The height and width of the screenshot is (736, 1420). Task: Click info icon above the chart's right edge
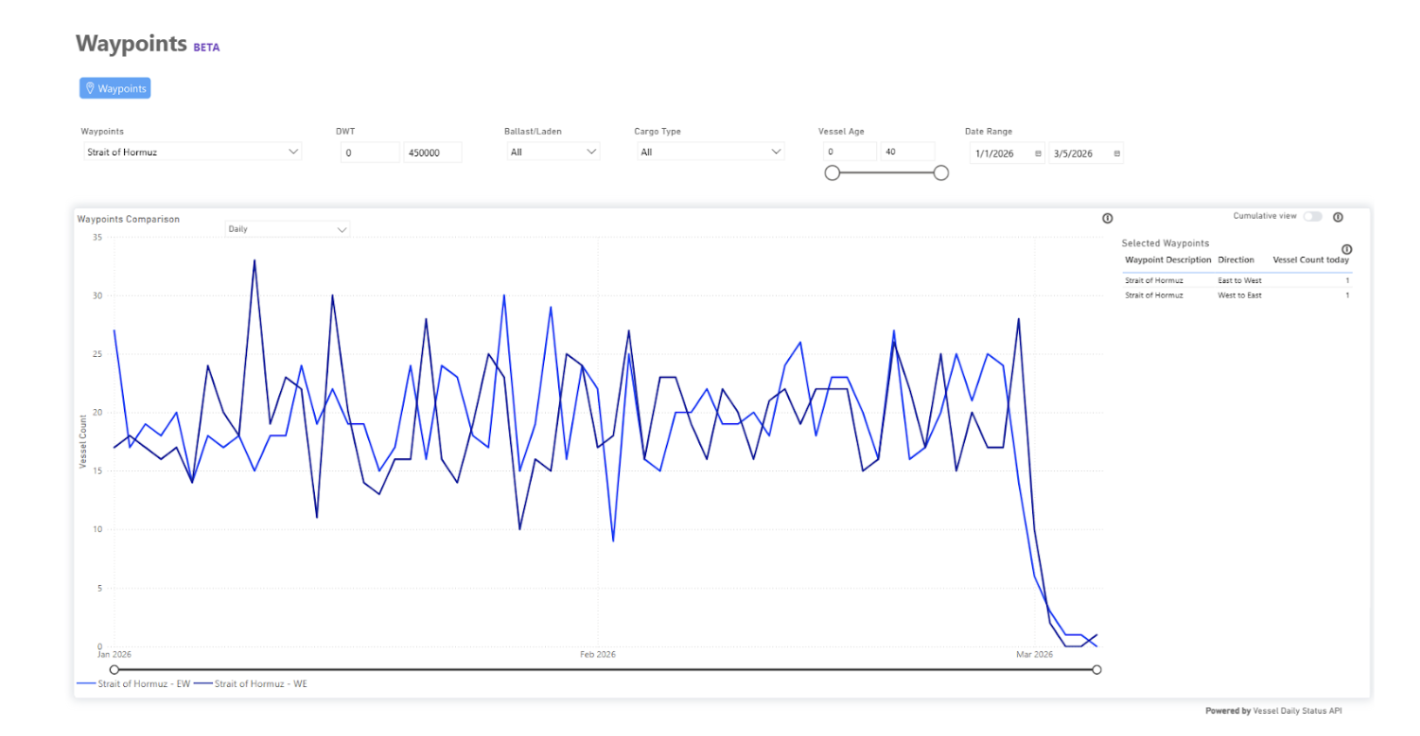(1107, 219)
